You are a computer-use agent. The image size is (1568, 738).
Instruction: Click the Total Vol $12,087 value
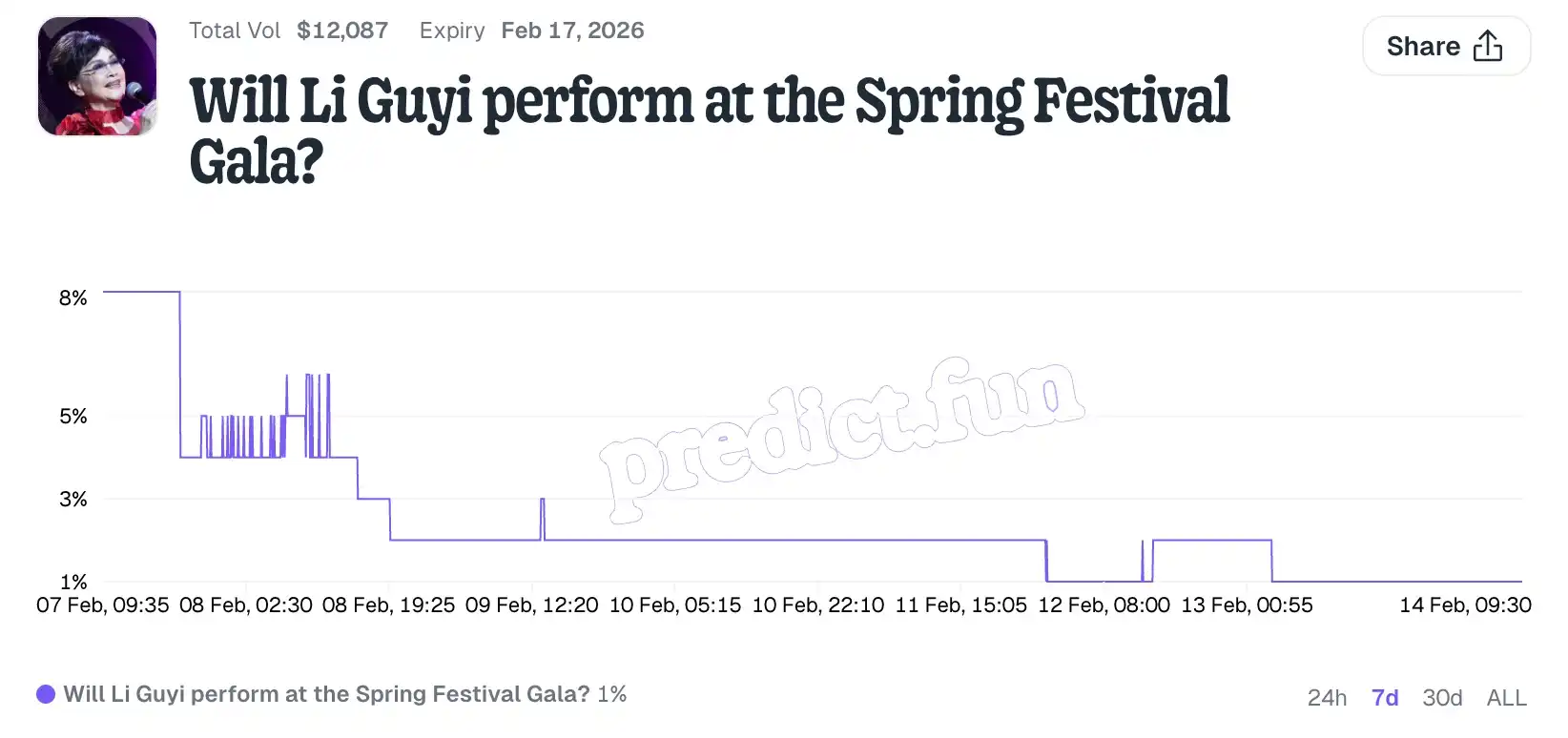point(342,31)
